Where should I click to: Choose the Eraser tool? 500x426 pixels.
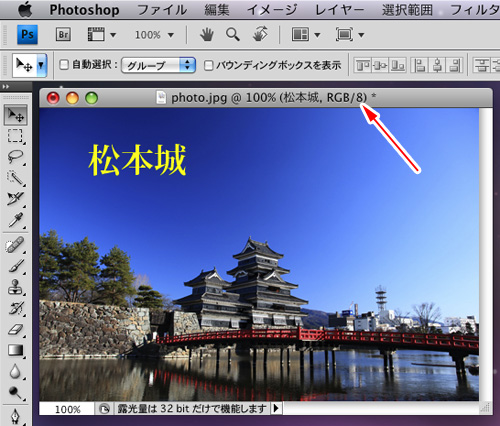point(15,330)
